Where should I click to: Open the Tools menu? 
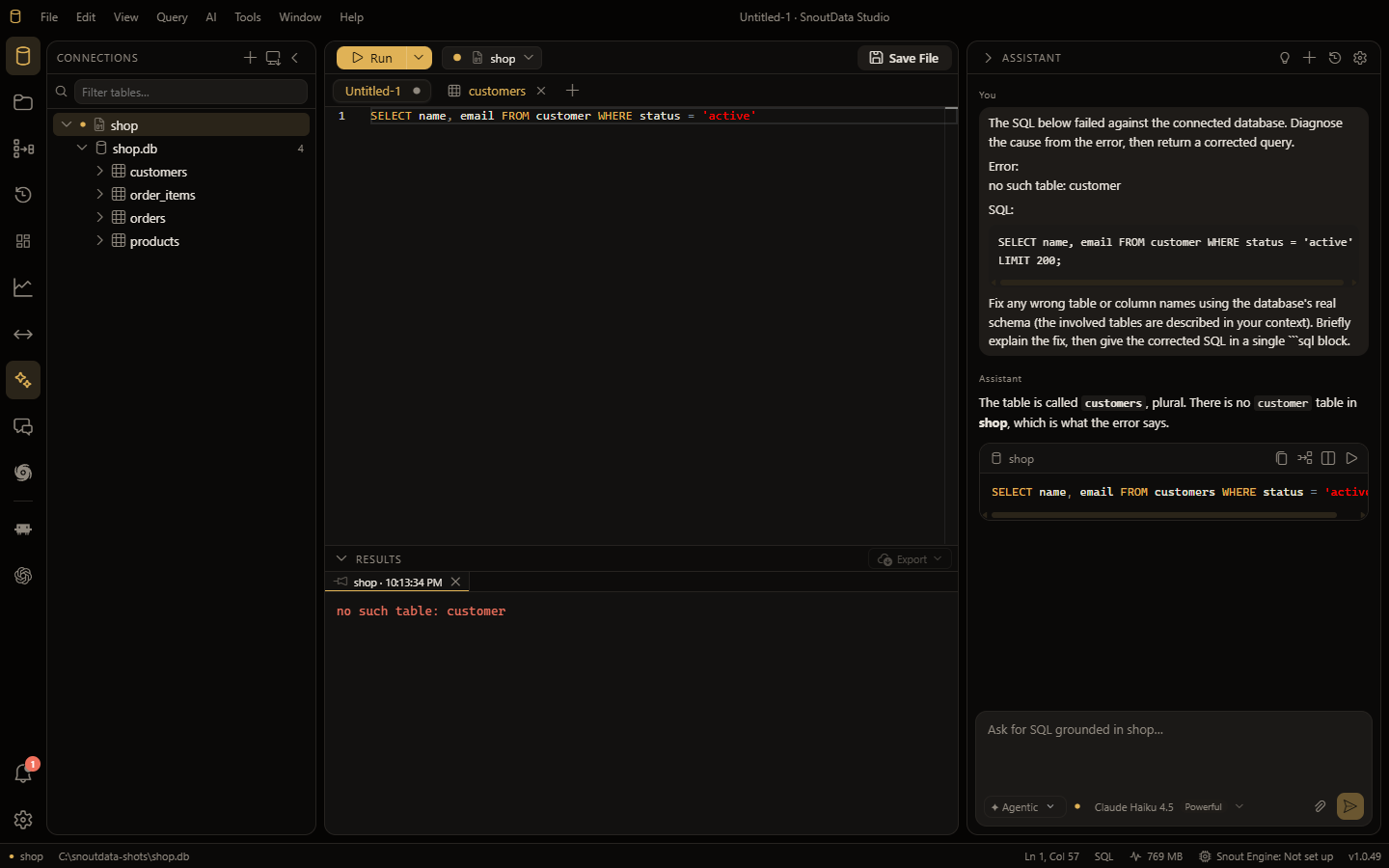248,17
